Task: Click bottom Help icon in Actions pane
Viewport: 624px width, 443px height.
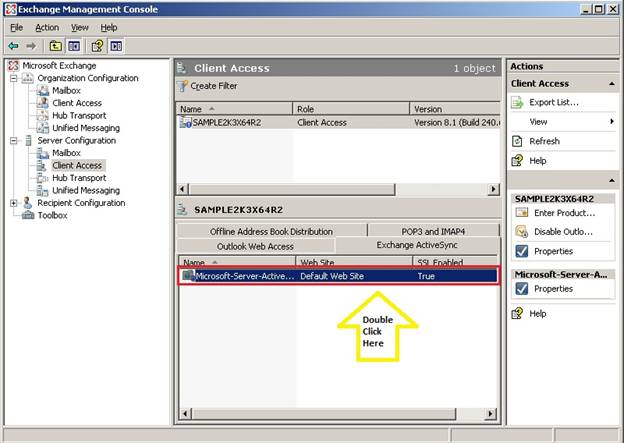Action: click(517, 313)
